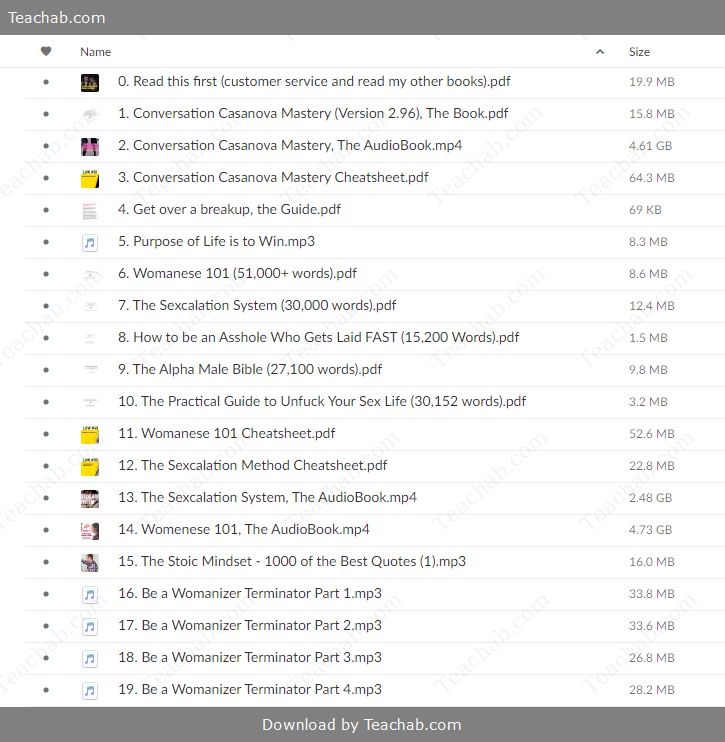Click thumbnail of Womenese 101 AudioBook.mp4
The width and height of the screenshot is (725, 742).
tap(90, 530)
